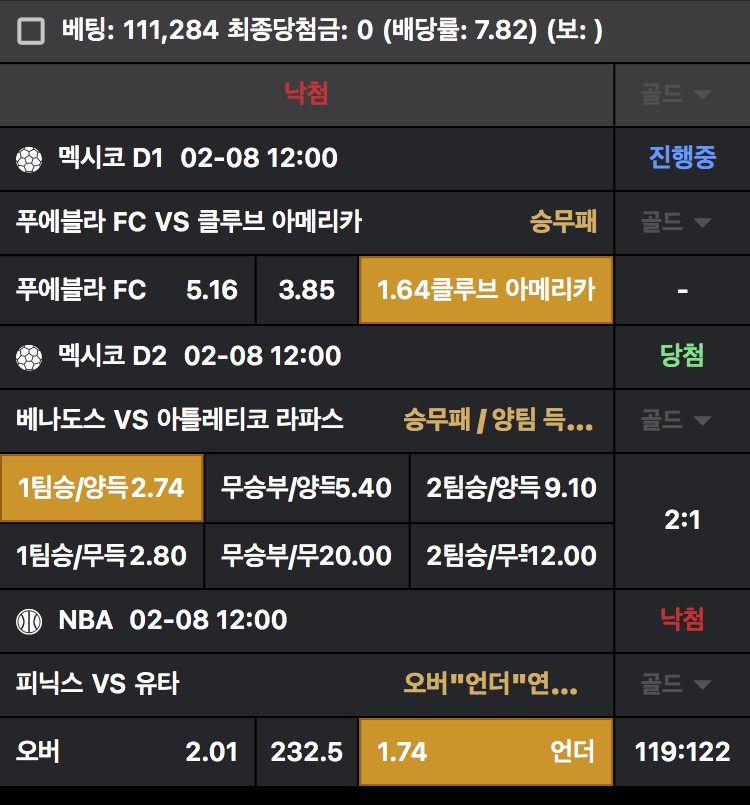750x805 pixels.
Task: Expand 골드 dropdown in 피닉스 VS 유타 row
Action: (x=677, y=685)
